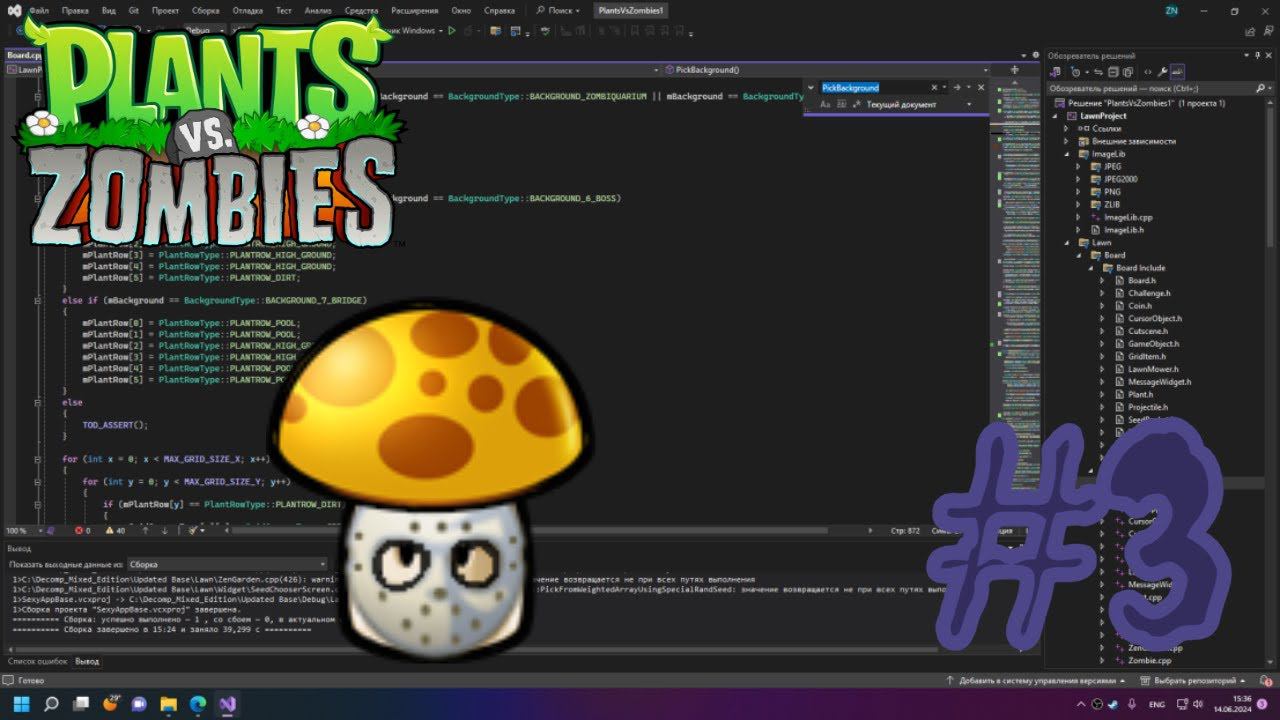Collapse the ImageLib folder
The height and width of the screenshot is (720, 1280).
point(1066,154)
